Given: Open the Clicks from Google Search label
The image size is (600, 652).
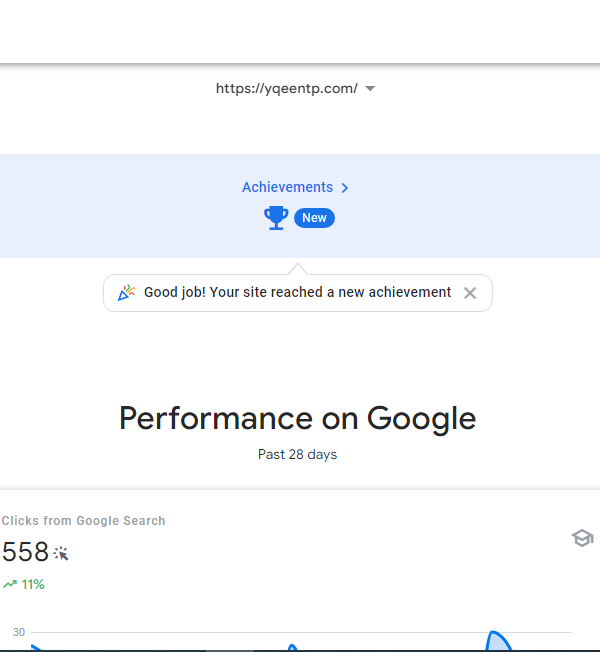Looking at the screenshot, I should pos(84,521).
